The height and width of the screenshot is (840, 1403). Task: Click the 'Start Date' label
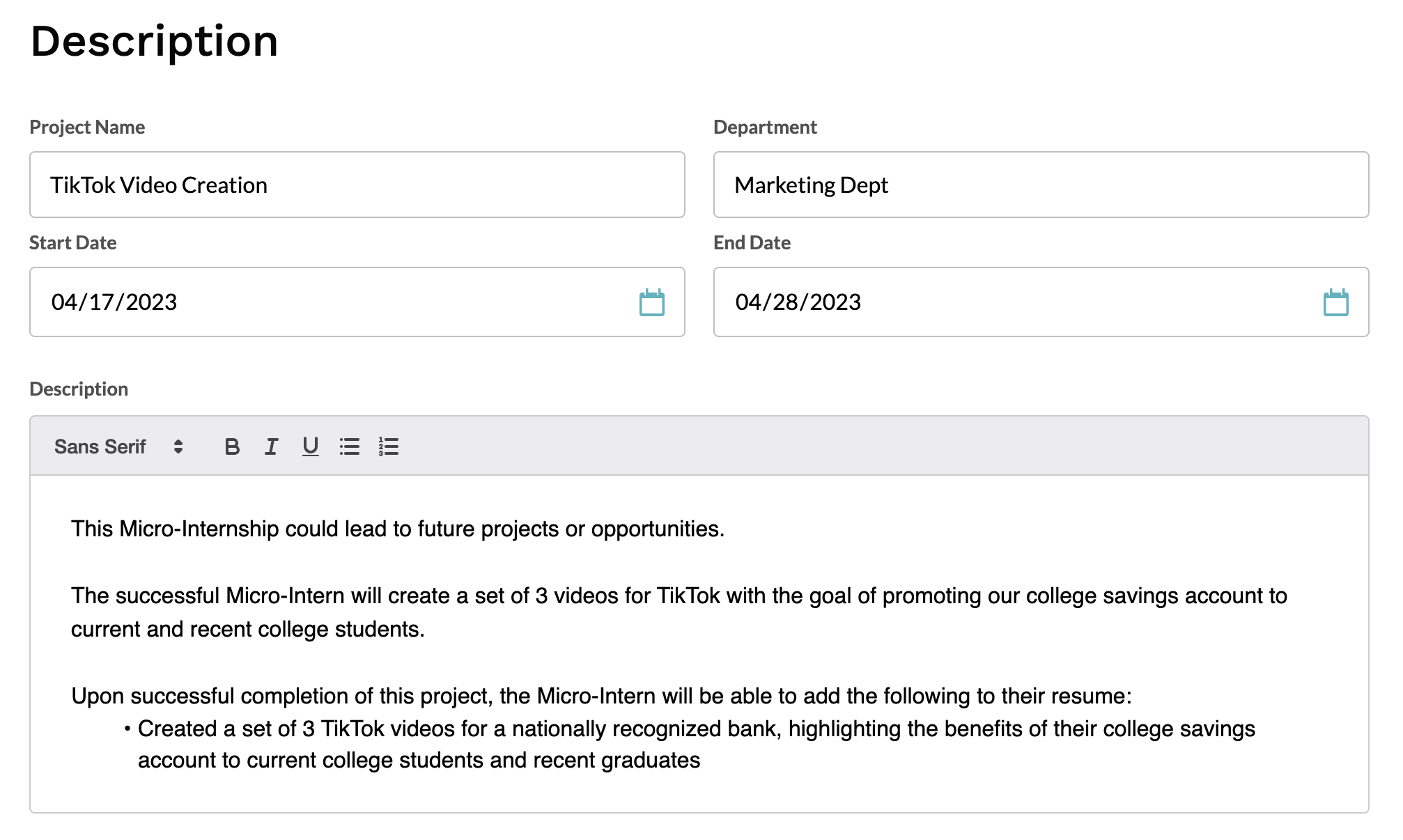[73, 243]
